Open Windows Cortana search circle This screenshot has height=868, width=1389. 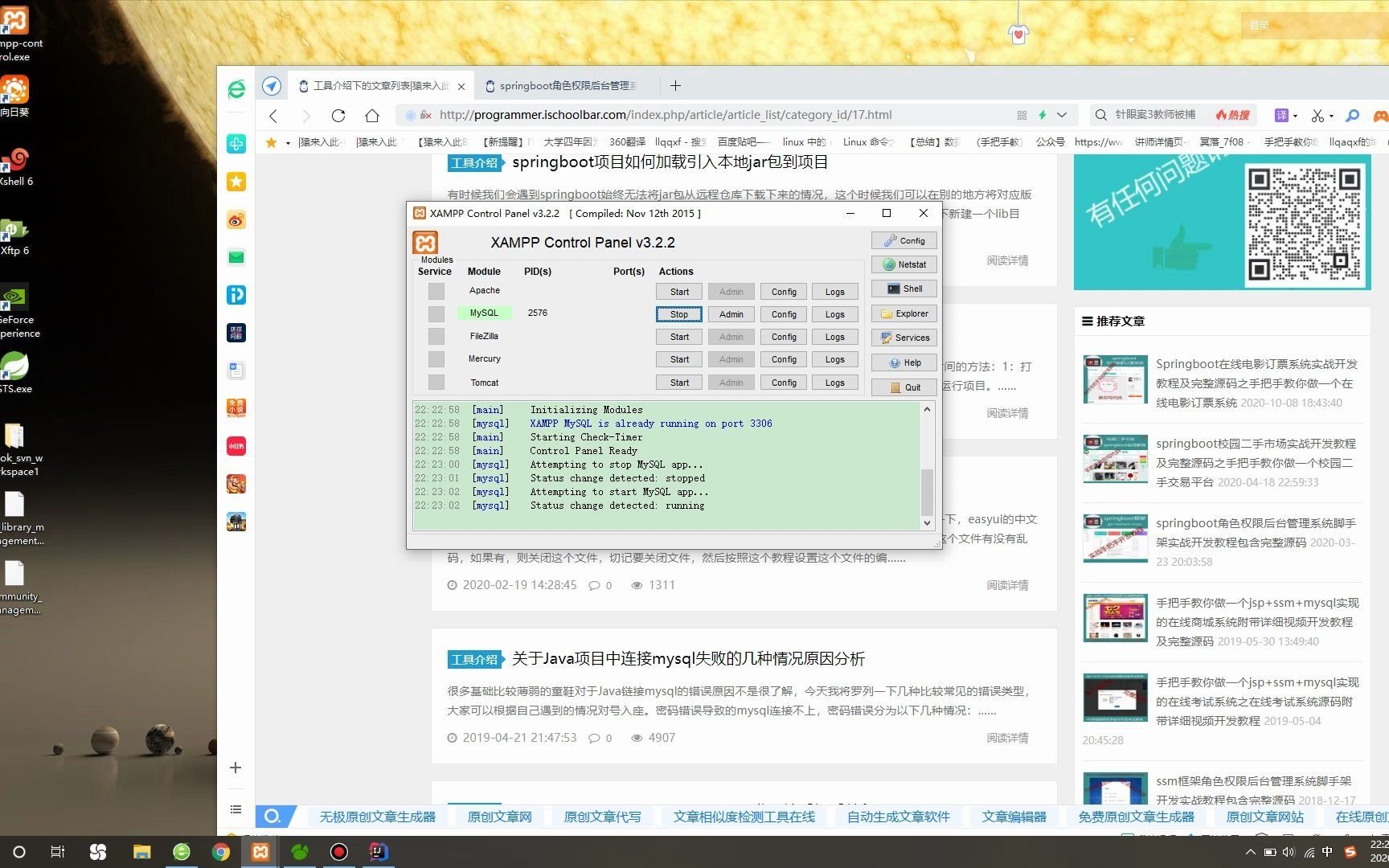pos(19,852)
